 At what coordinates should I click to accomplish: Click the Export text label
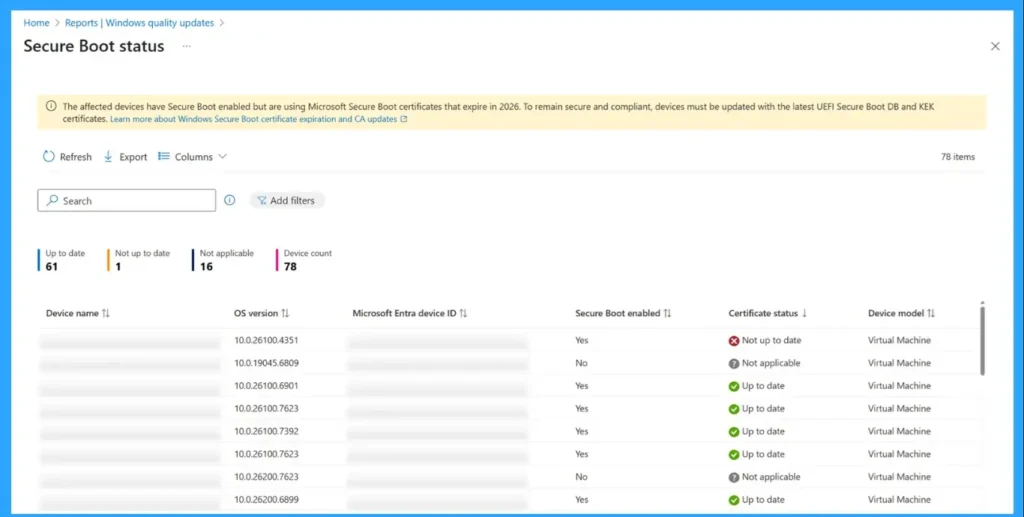pos(133,157)
